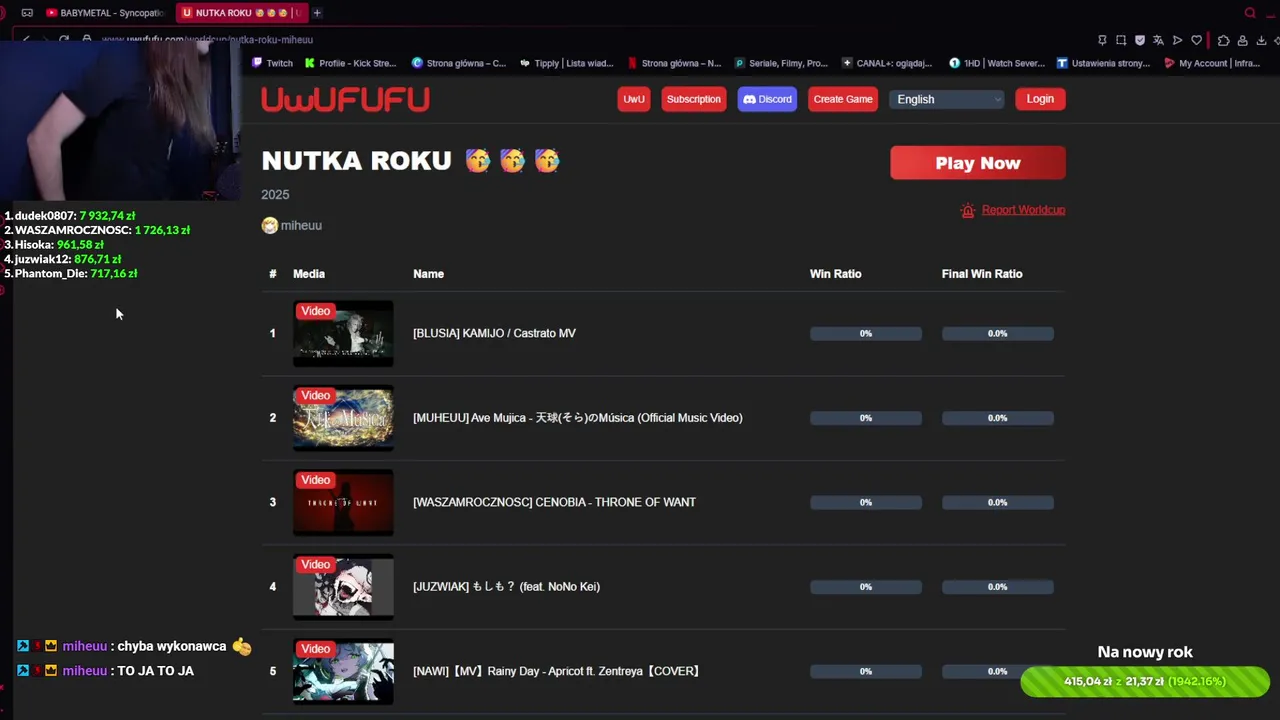Click chat message "chyba wykonawca"
Image resolution: width=1280 pixels, height=720 pixels.
(172, 647)
